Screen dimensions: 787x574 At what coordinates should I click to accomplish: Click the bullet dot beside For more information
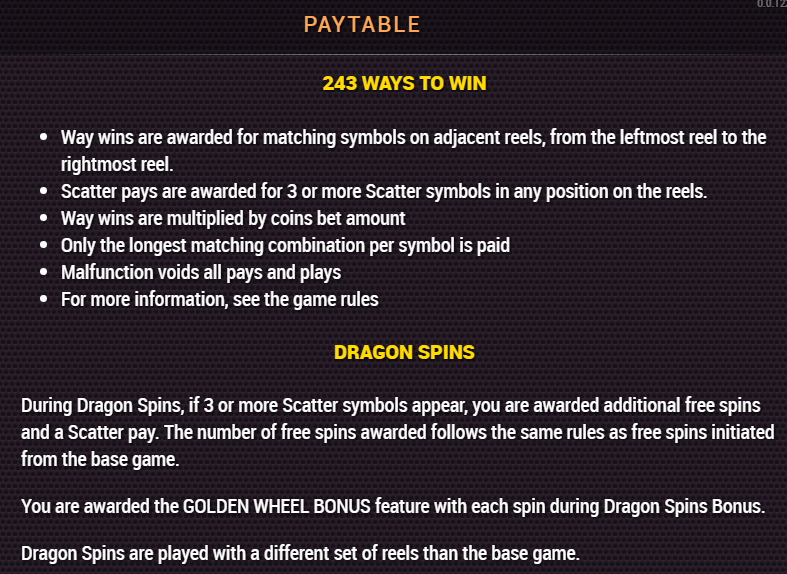44,300
